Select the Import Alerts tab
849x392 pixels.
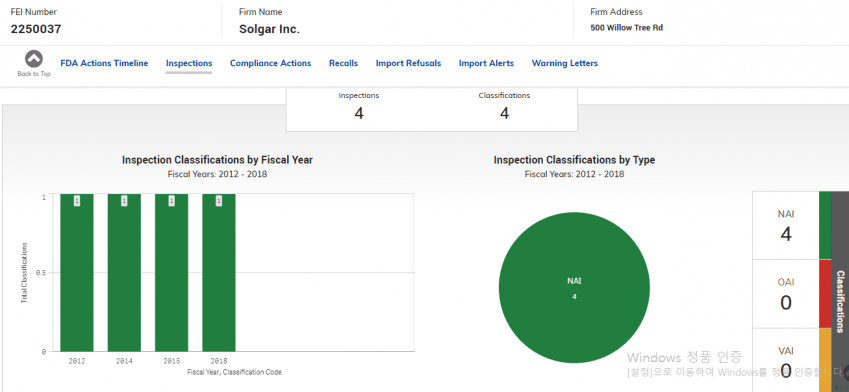pyautogui.click(x=486, y=63)
